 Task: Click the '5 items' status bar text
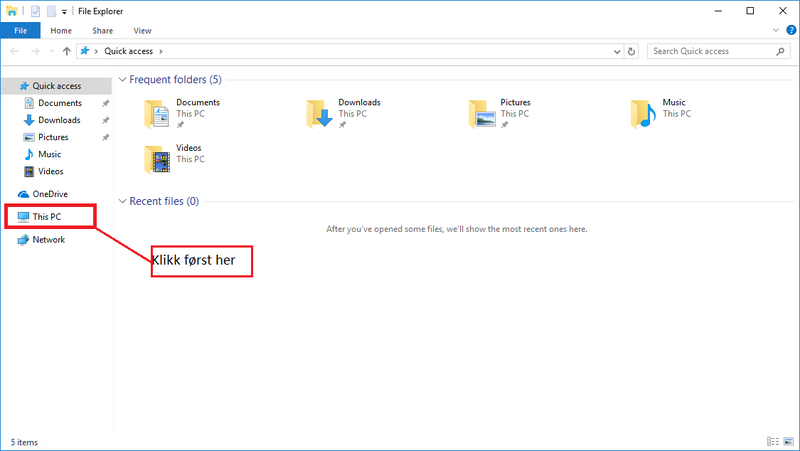[24, 442]
